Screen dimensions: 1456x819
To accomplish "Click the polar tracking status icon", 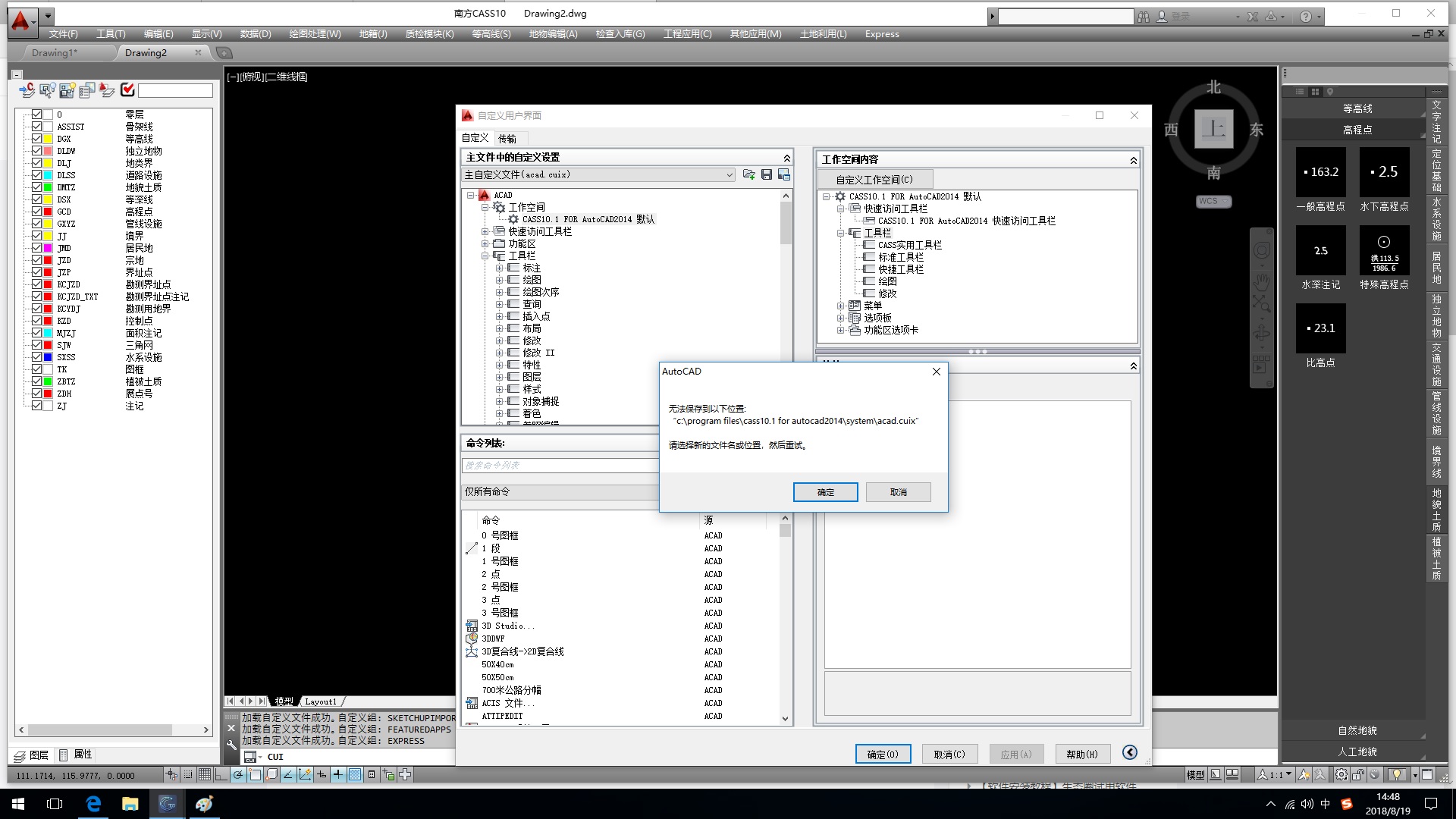I will [238, 774].
